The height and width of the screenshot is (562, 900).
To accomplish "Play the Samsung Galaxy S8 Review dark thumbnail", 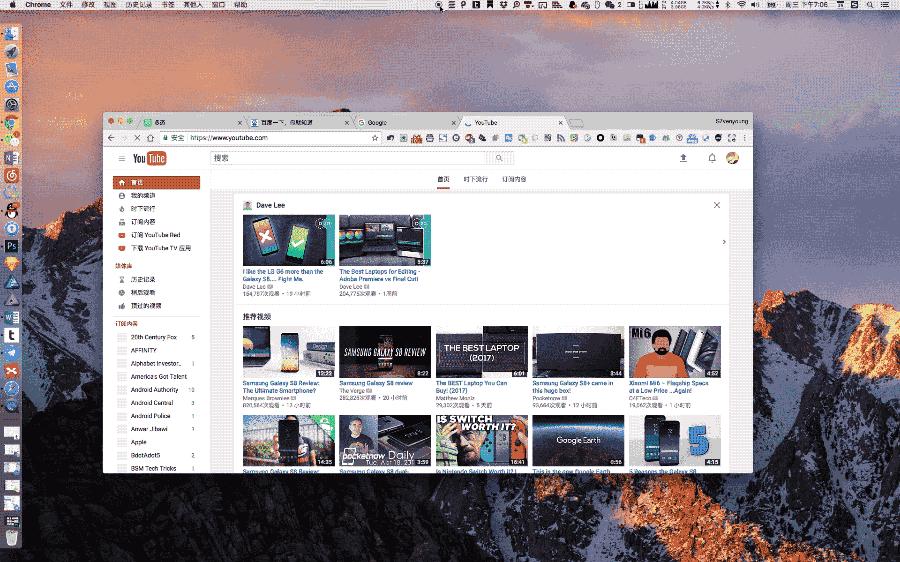I will pyautogui.click(x=385, y=352).
